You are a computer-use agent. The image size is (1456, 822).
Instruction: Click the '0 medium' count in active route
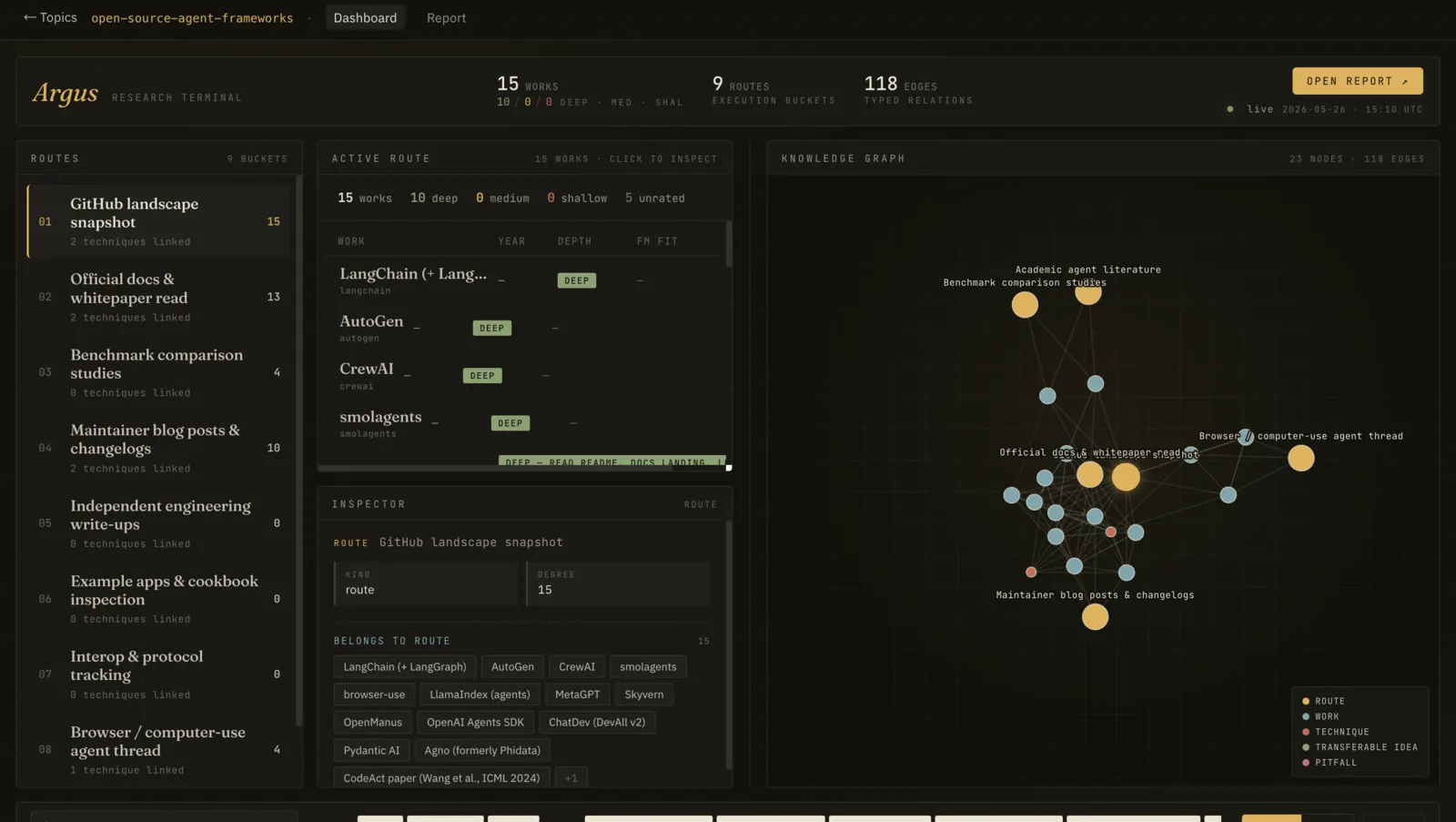click(x=502, y=198)
